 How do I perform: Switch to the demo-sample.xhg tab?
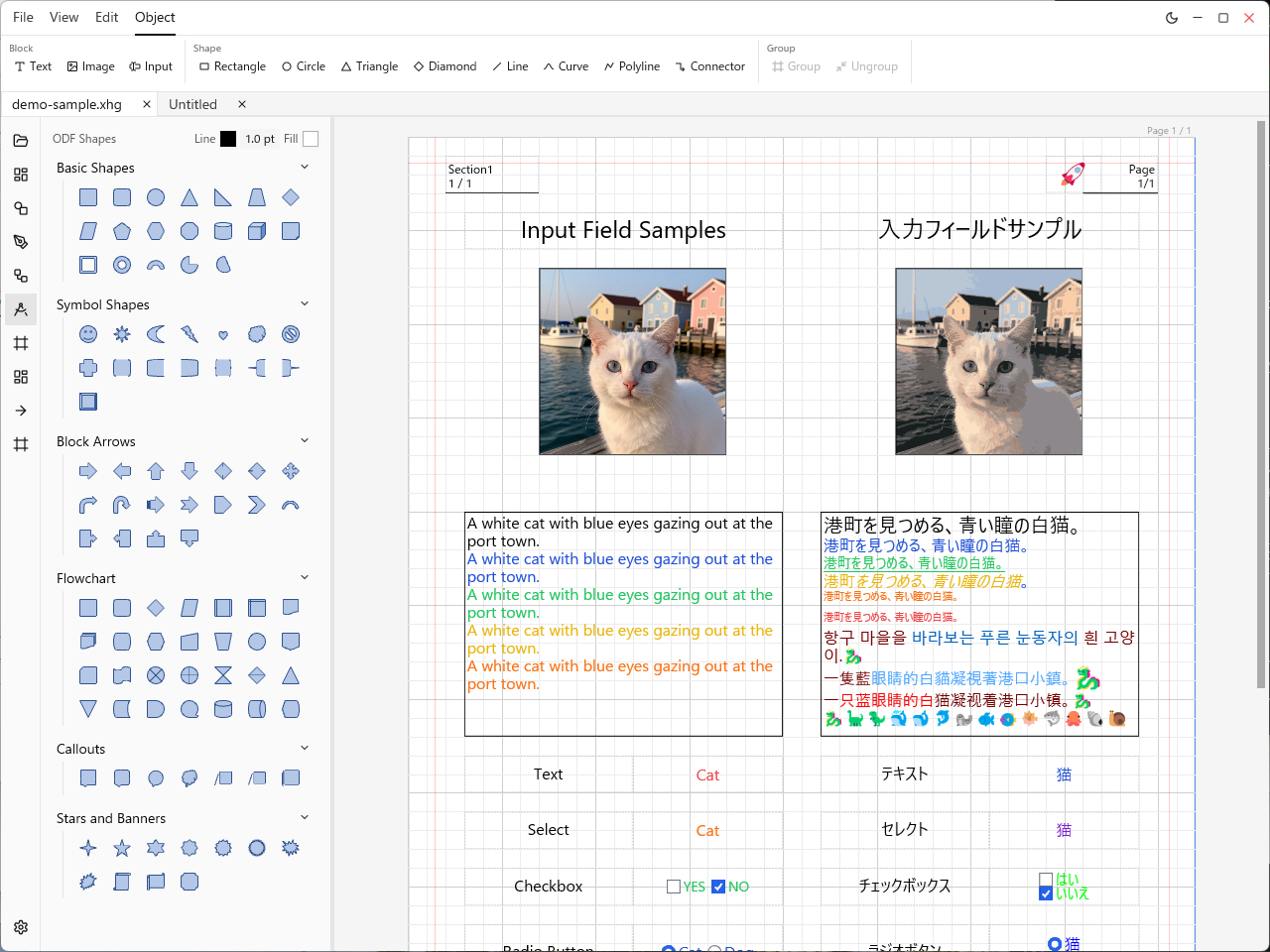66,104
